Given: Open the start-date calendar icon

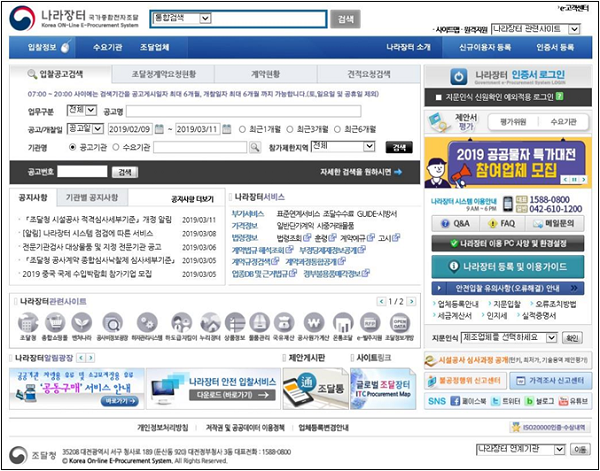Looking at the screenshot, I should (x=159, y=129).
